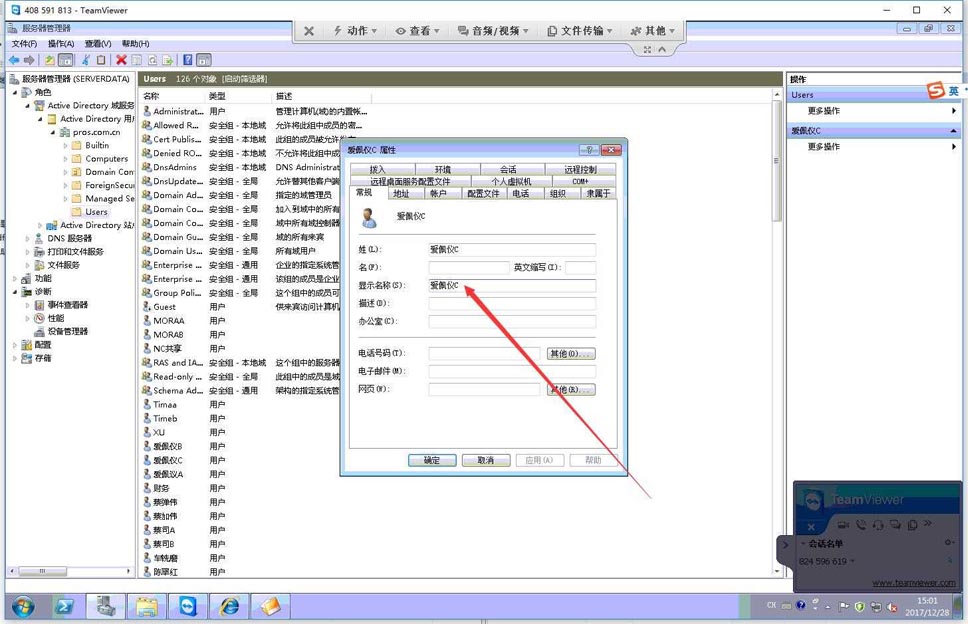
Task: Click the cut scissors icon in toolbar
Action: tap(86, 60)
